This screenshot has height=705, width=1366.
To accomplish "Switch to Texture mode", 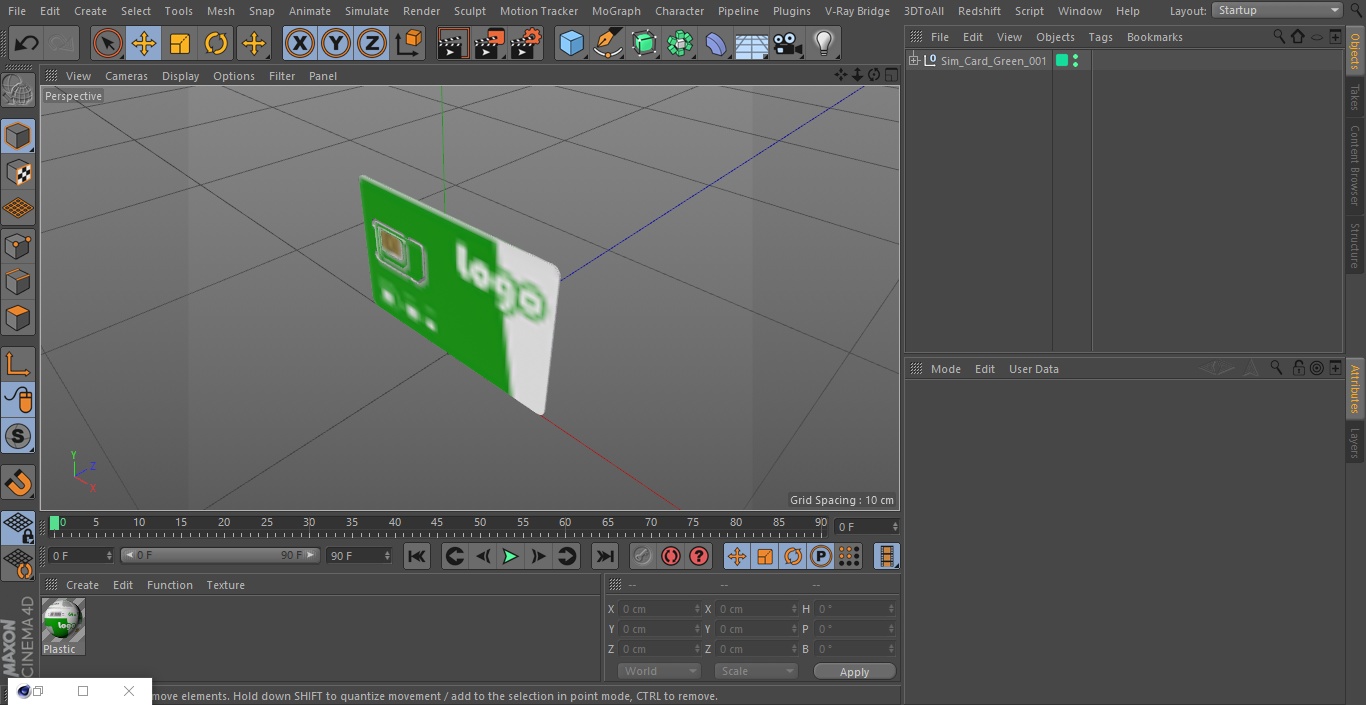I will click(x=18, y=173).
